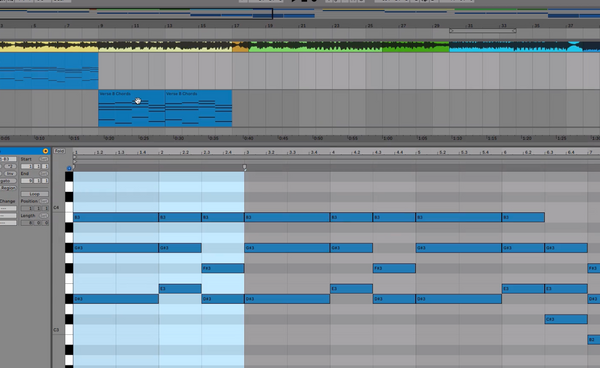This screenshot has width=600, height=368.
Task: Select the light green waveform section
Action: pos(315,47)
